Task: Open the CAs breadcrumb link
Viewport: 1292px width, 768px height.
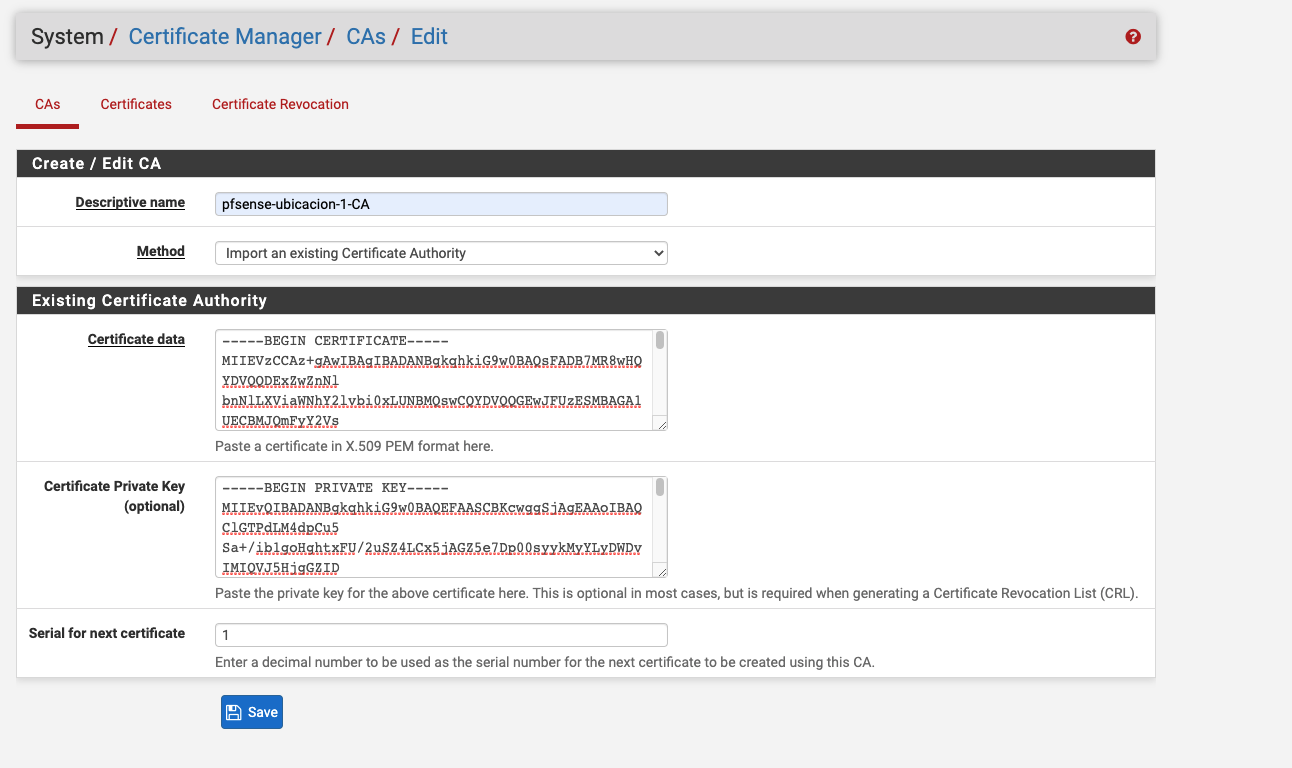Action: point(366,37)
